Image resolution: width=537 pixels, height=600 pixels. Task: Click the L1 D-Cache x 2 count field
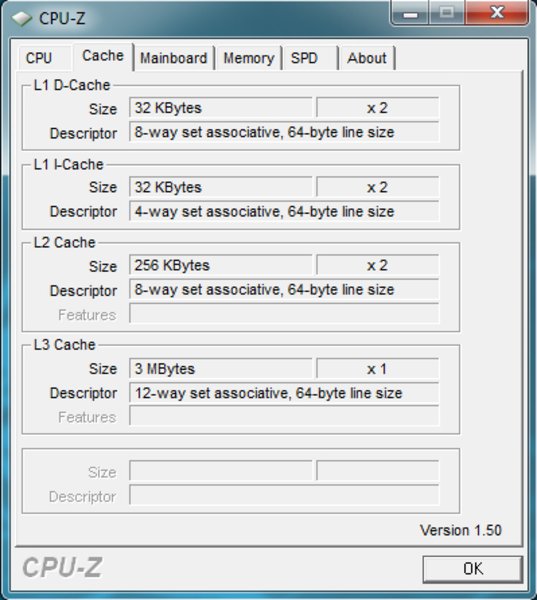pos(377,108)
